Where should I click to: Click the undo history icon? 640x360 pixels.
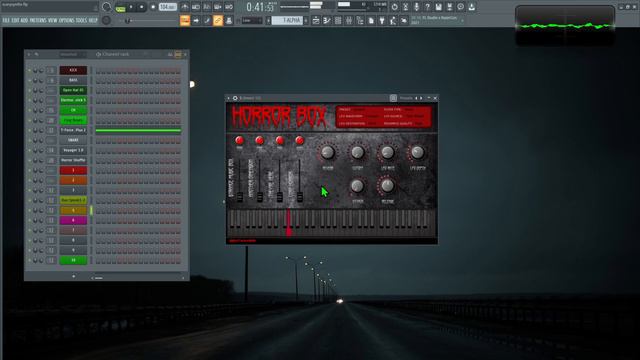pos(394,7)
